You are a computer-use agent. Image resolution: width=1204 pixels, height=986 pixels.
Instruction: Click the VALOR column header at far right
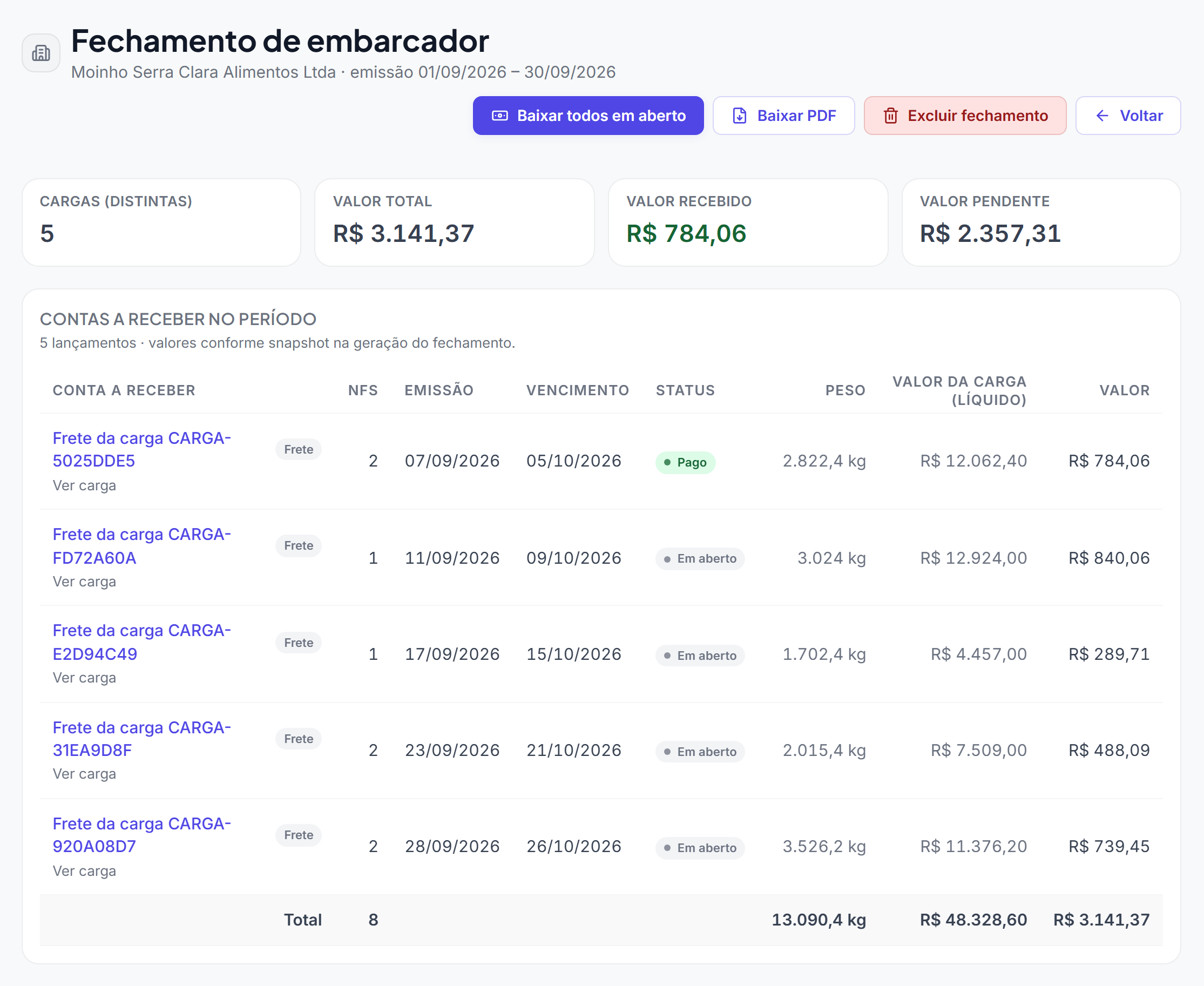[1125, 390]
